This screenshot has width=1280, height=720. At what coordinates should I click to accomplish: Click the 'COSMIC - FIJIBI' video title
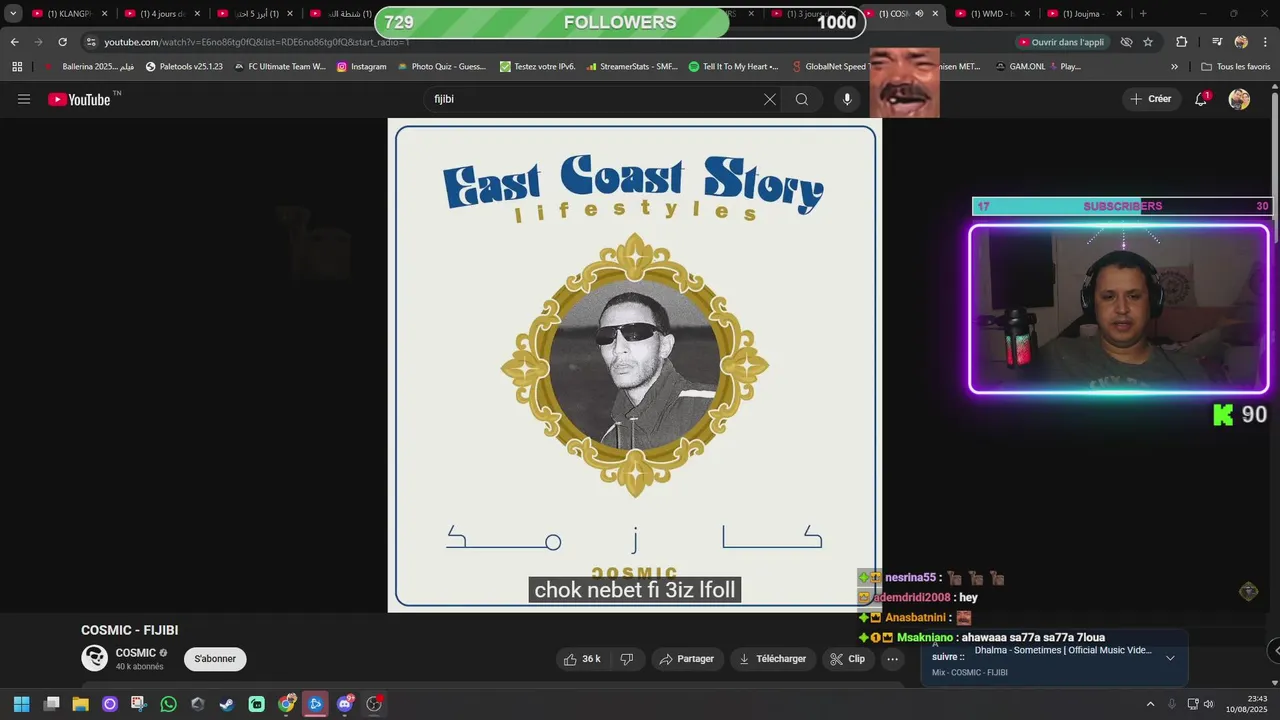130,630
